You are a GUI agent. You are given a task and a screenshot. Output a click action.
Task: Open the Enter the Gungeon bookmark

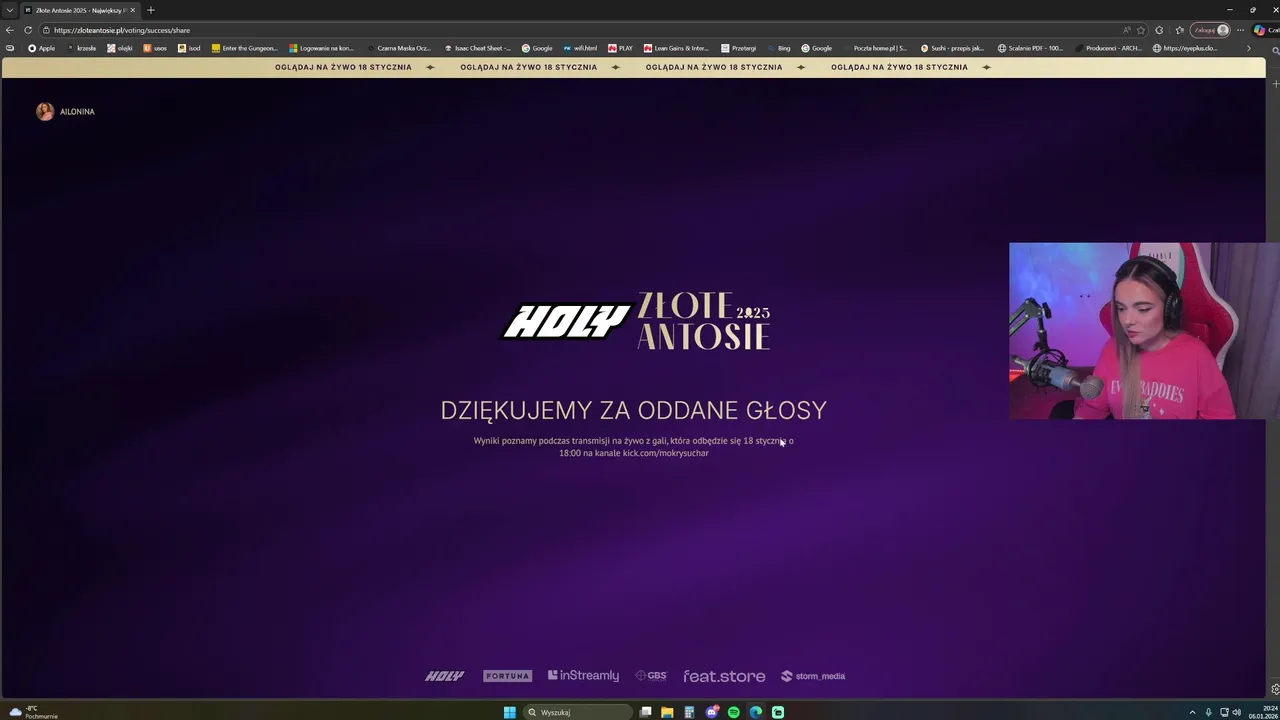(x=245, y=48)
